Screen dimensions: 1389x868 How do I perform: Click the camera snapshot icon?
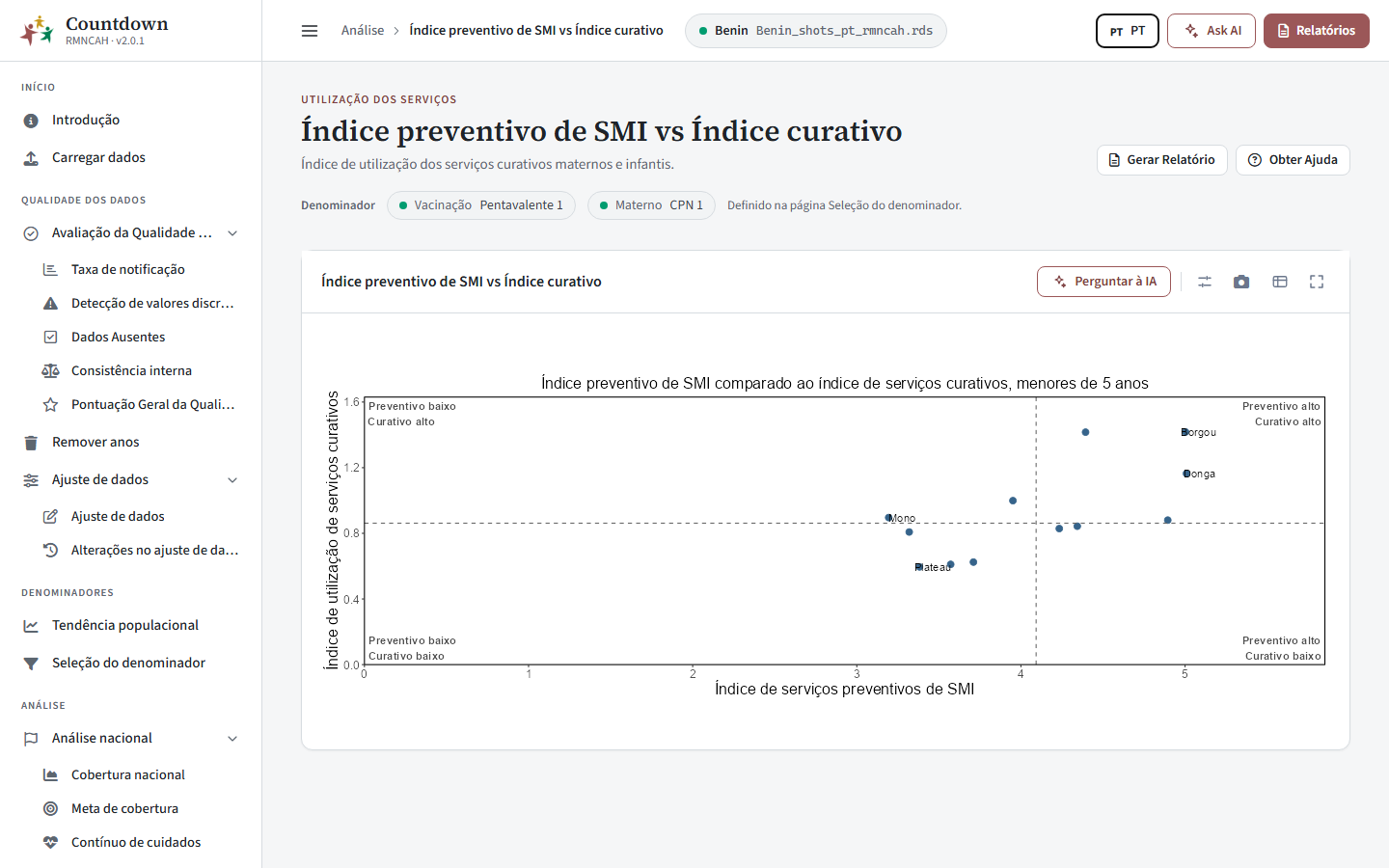point(1241,282)
